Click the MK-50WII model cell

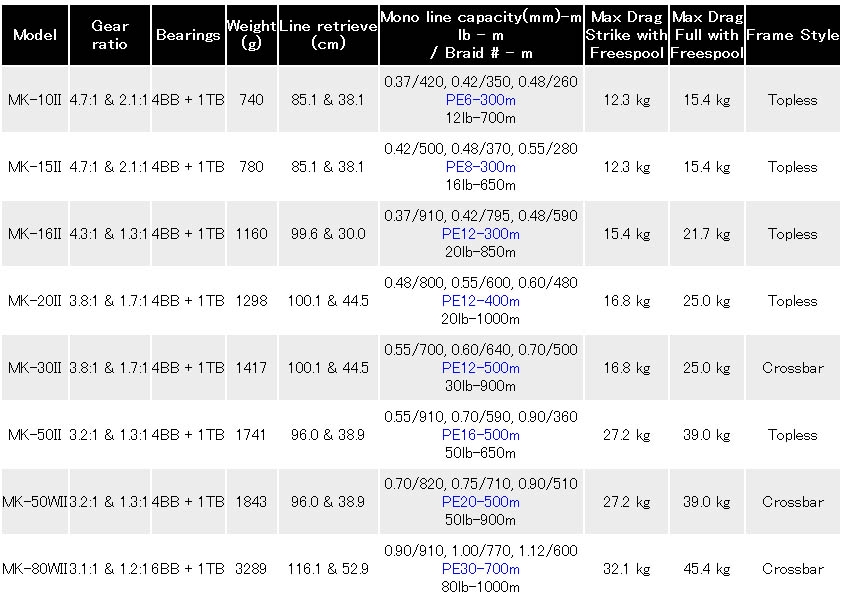(35, 502)
